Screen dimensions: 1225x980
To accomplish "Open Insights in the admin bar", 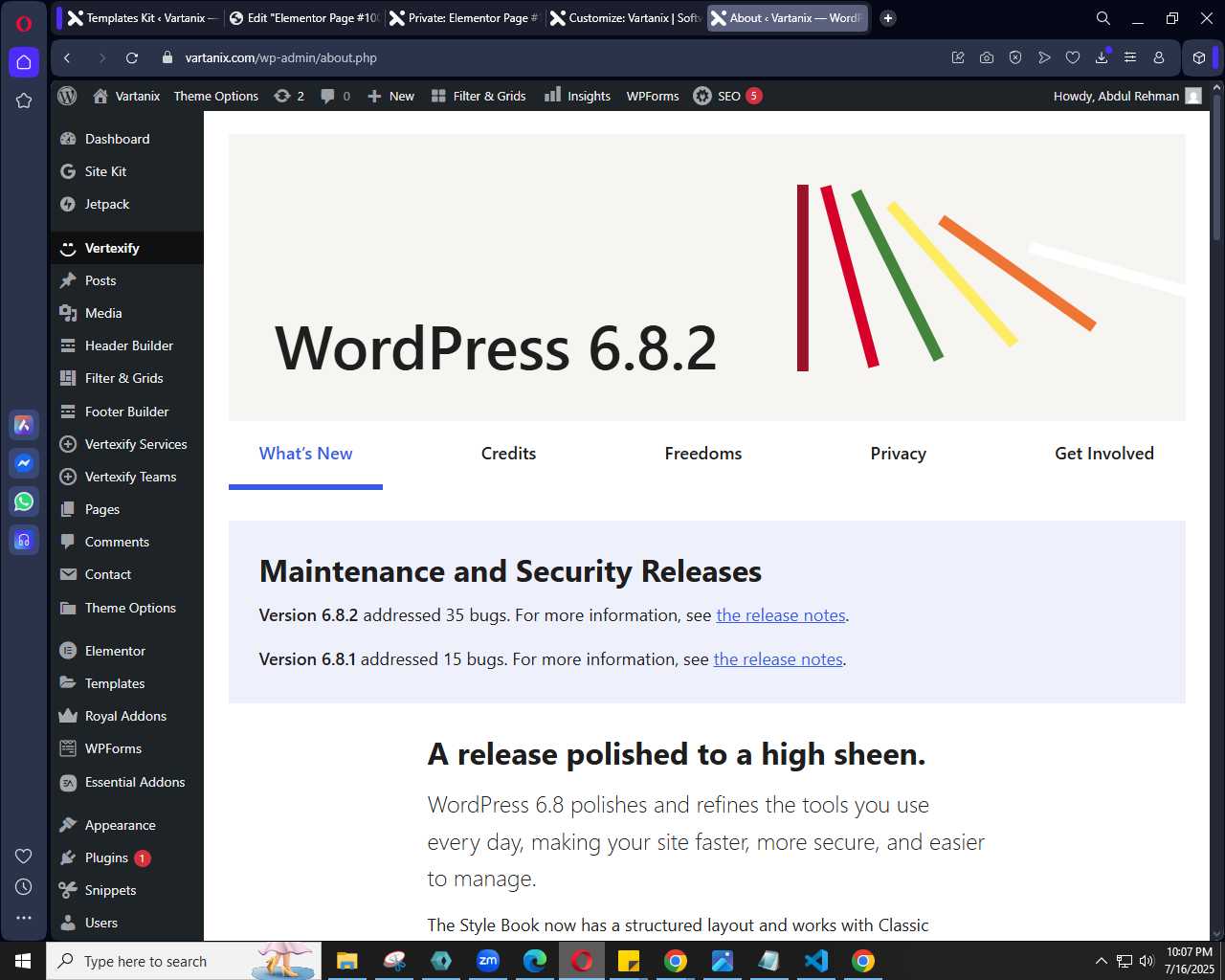I will (x=577, y=96).
